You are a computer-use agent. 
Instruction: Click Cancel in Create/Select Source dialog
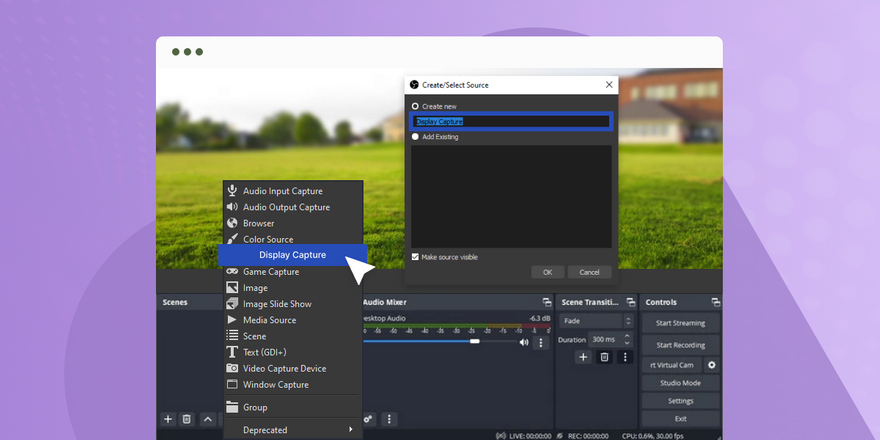589,272
